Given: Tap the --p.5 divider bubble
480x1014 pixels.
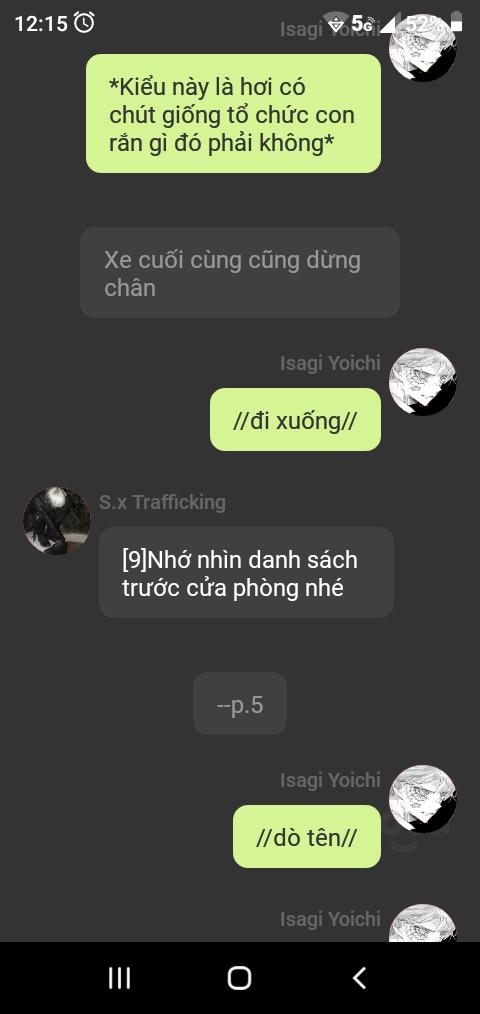Looking at the screenshot, I should [240, 704].
